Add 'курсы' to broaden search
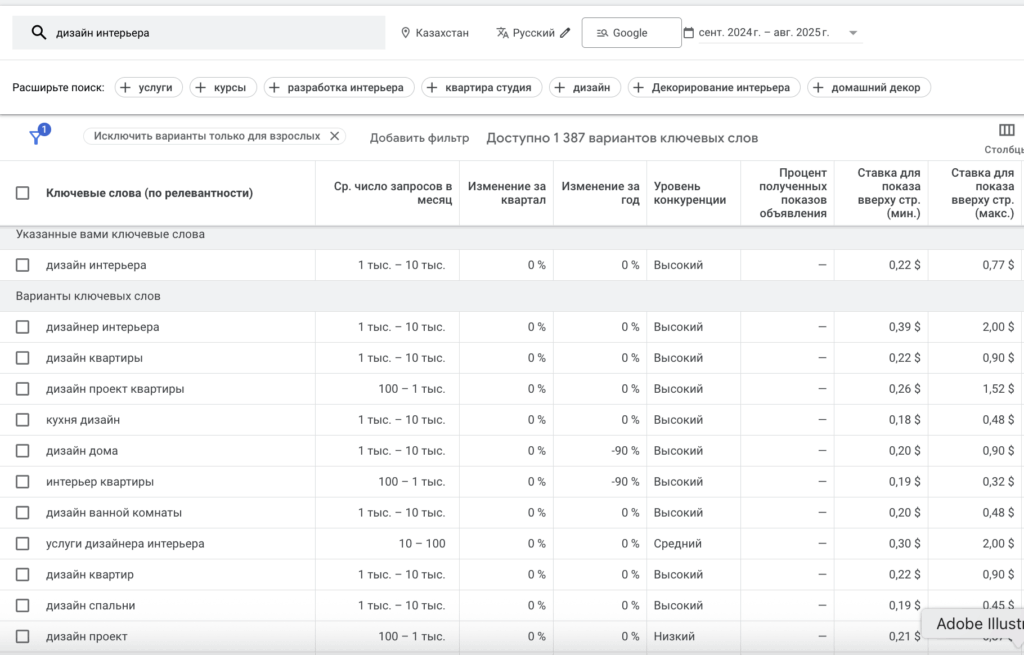The image size is (1024, 655). click(x=223, y=88)
